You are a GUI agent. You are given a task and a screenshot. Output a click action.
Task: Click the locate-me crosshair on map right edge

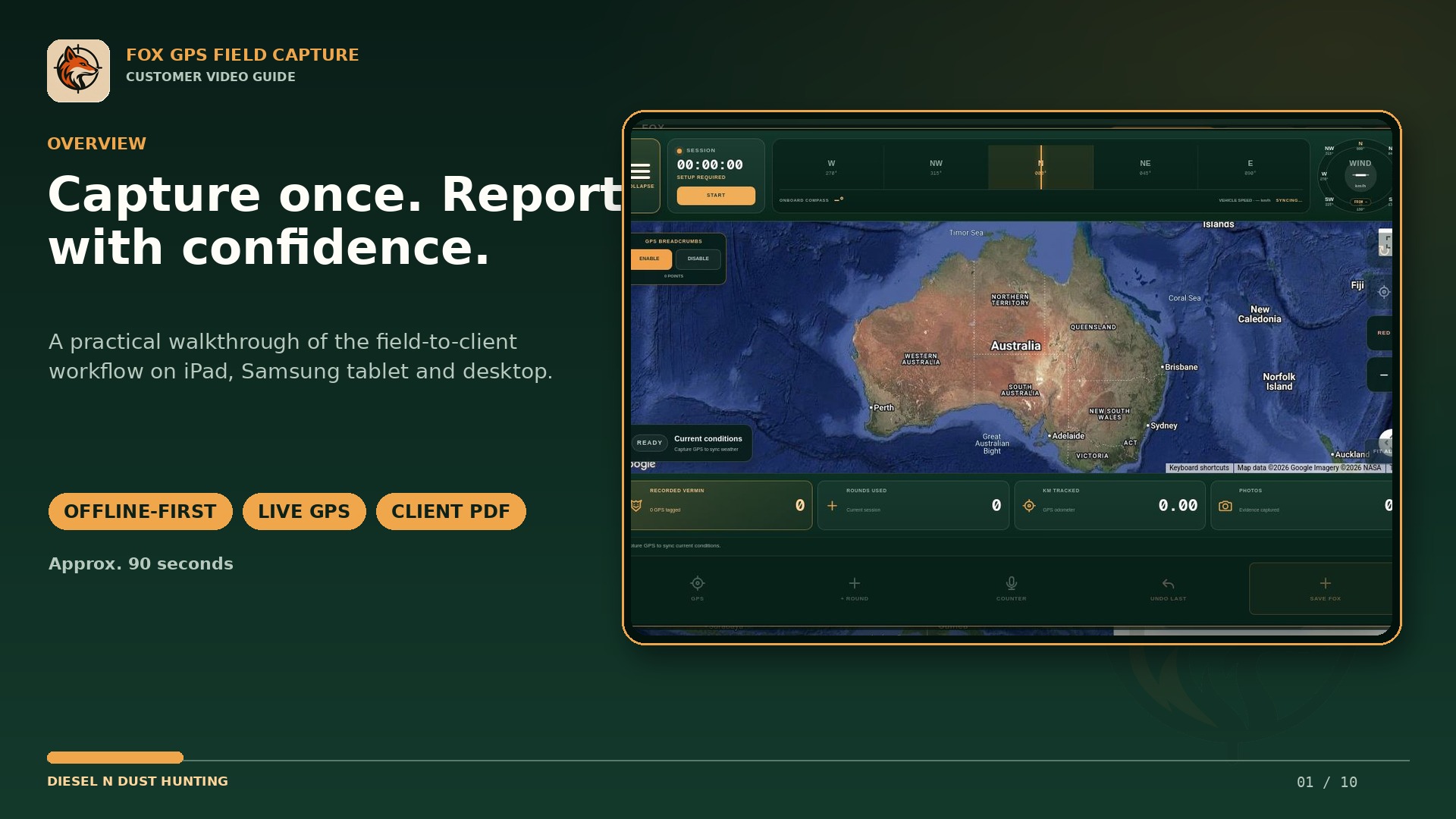tap(1384, 292)
